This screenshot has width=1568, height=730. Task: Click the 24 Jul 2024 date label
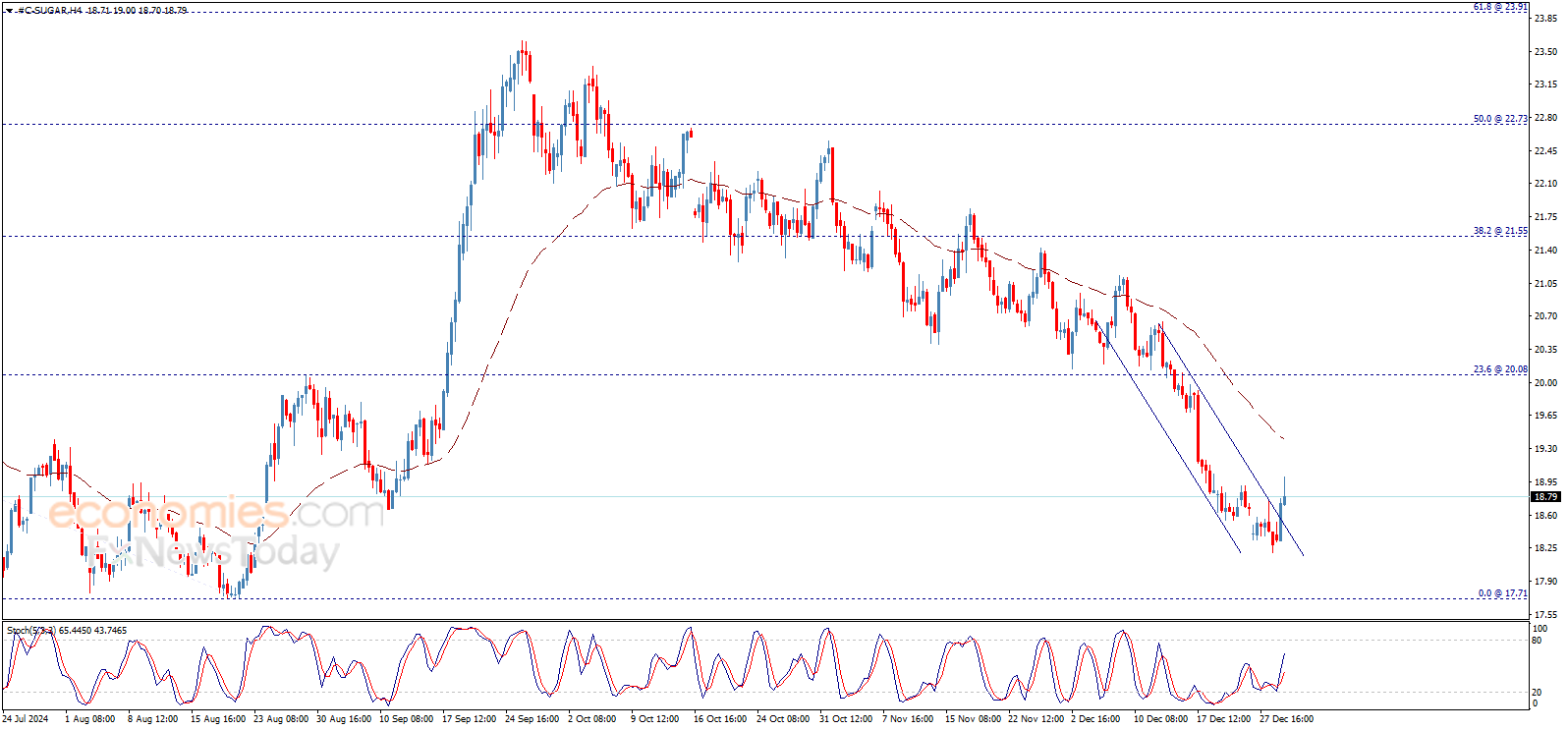click(26, 719)
